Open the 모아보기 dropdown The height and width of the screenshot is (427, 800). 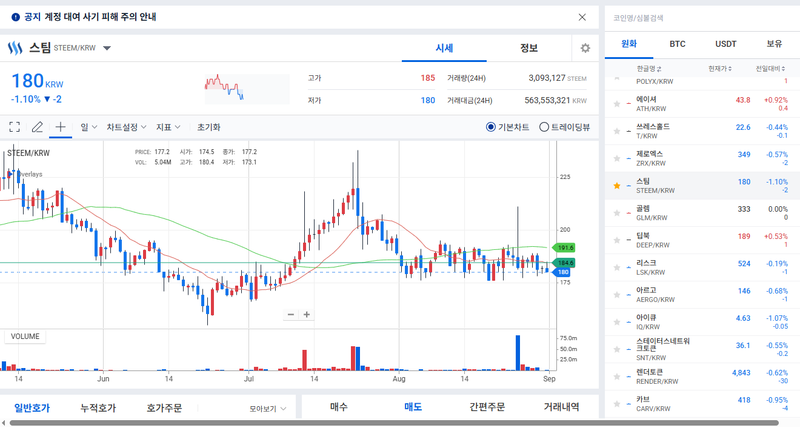tap(268, 409)
